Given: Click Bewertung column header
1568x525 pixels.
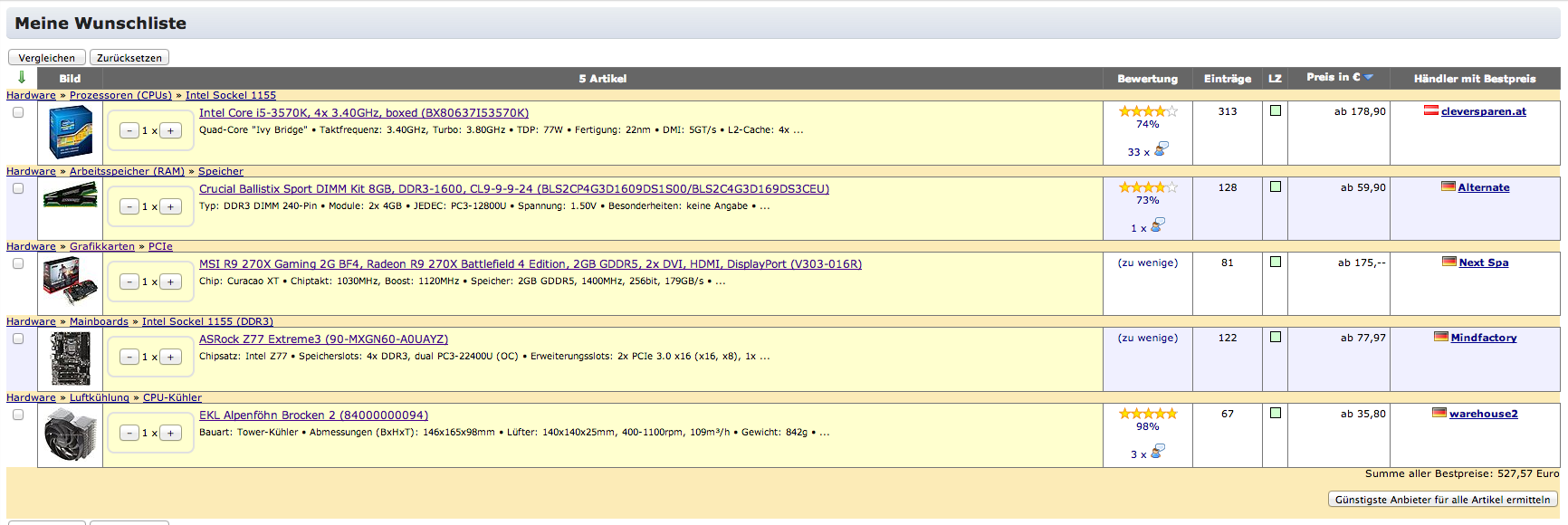Looking at the screenshot, I should tap(1148, 79).
